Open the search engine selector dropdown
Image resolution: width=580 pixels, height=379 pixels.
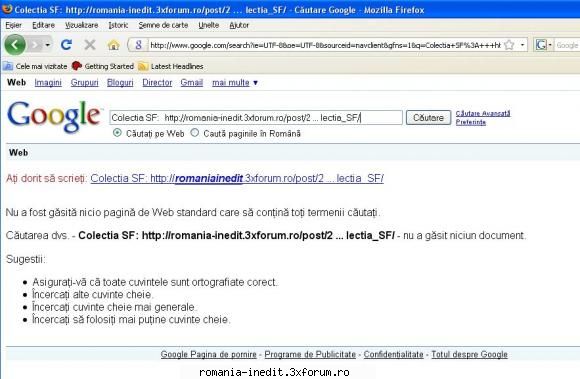(x=543, y=45)
